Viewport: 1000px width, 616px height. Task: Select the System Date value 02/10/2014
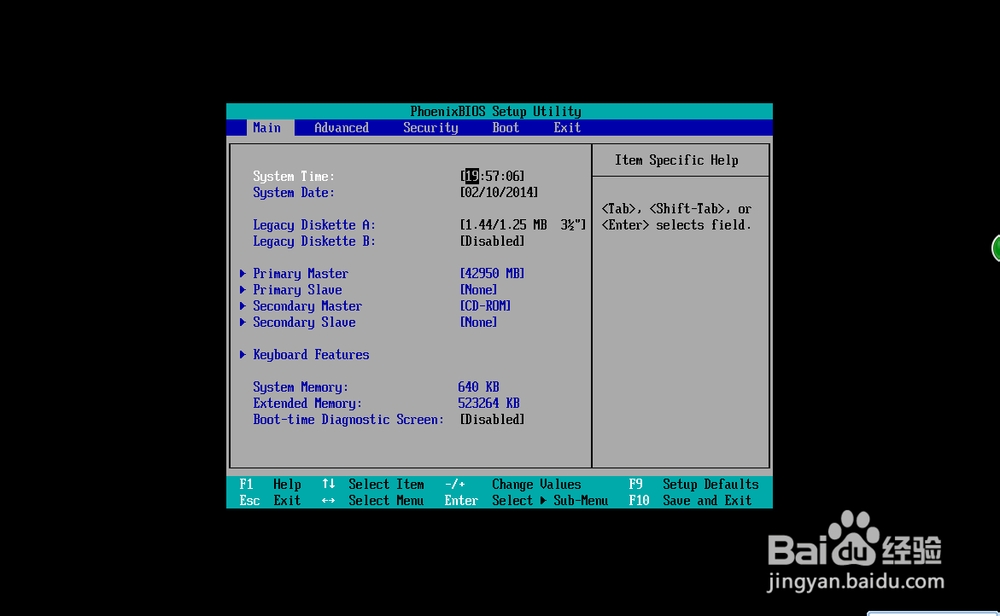pos(499,193)
